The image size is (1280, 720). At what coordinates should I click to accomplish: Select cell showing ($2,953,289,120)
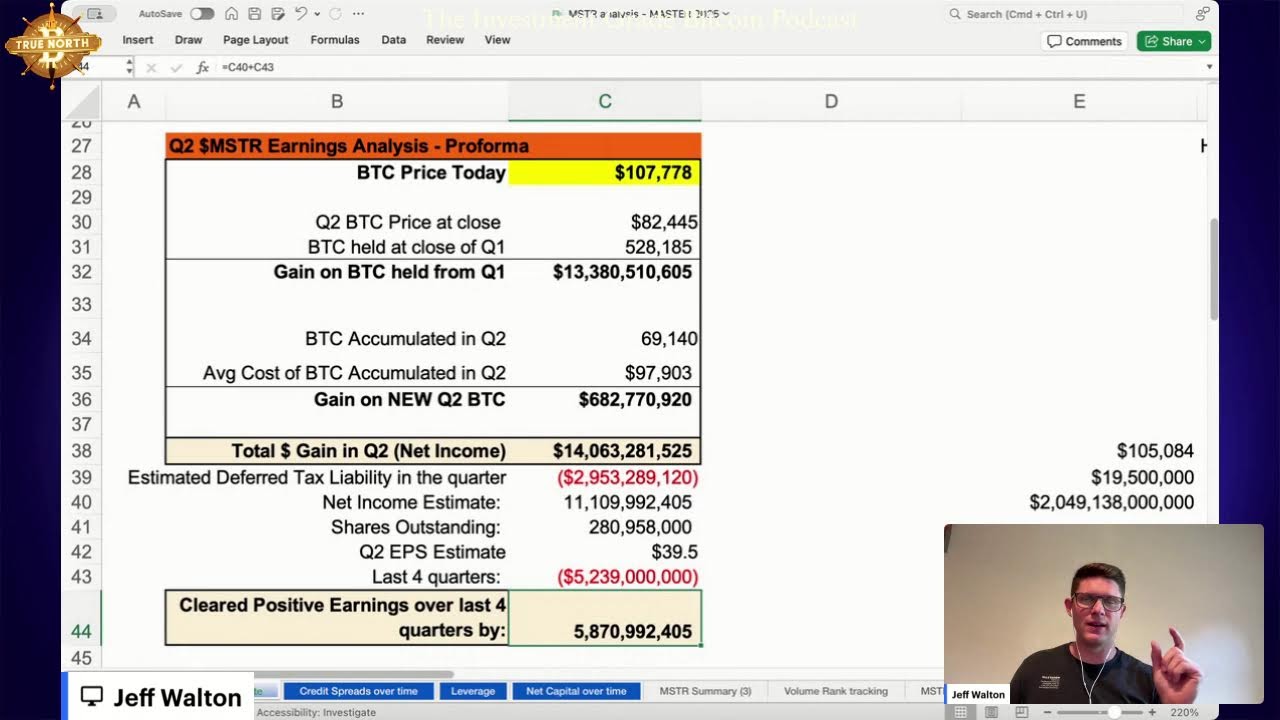[605, 477]
